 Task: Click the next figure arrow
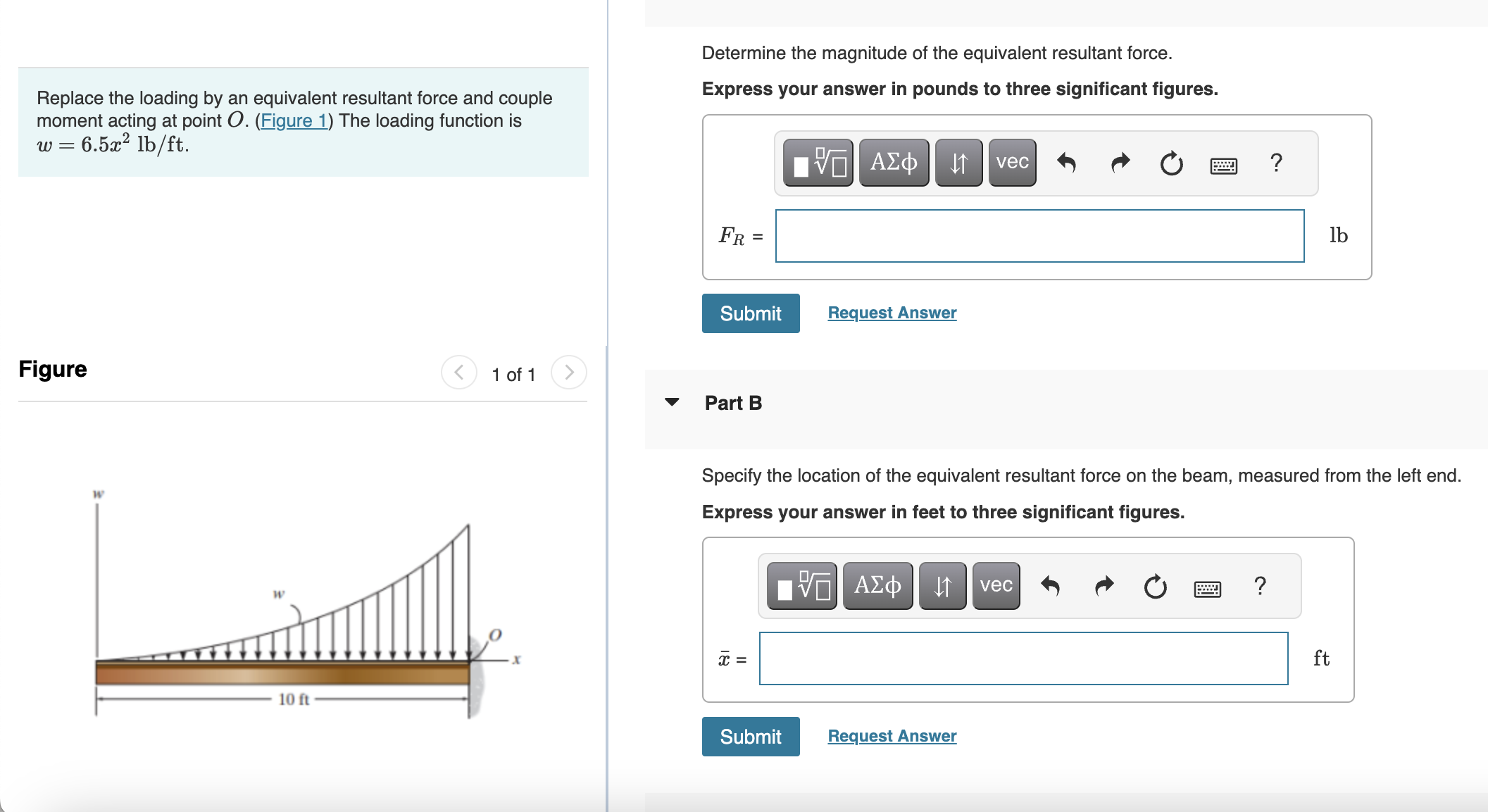pos(568,373)
